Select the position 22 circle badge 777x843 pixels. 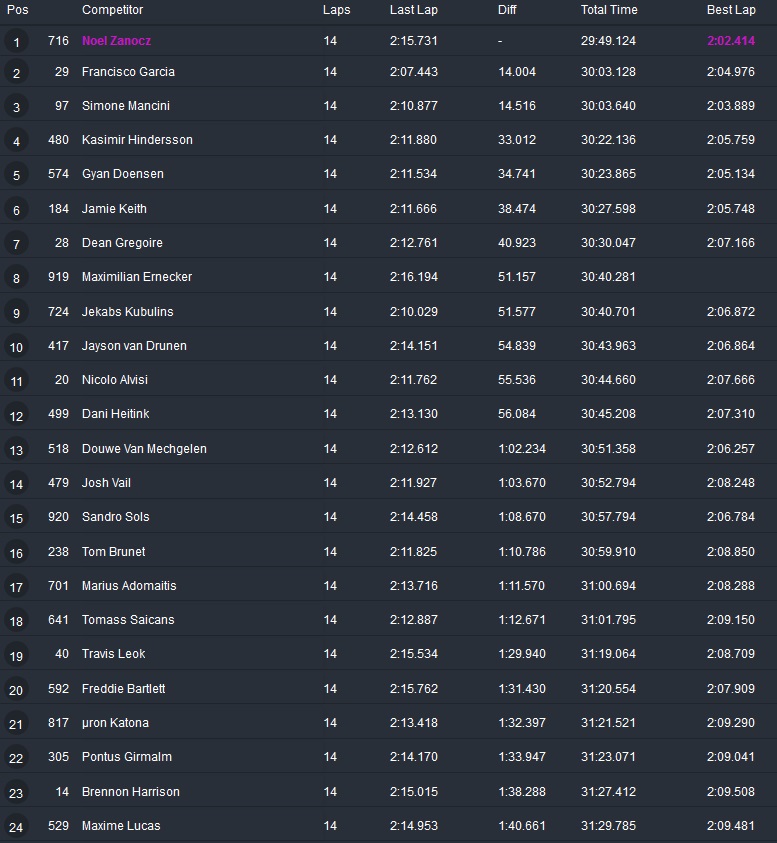pyautogui.click(x=16, y=758)
